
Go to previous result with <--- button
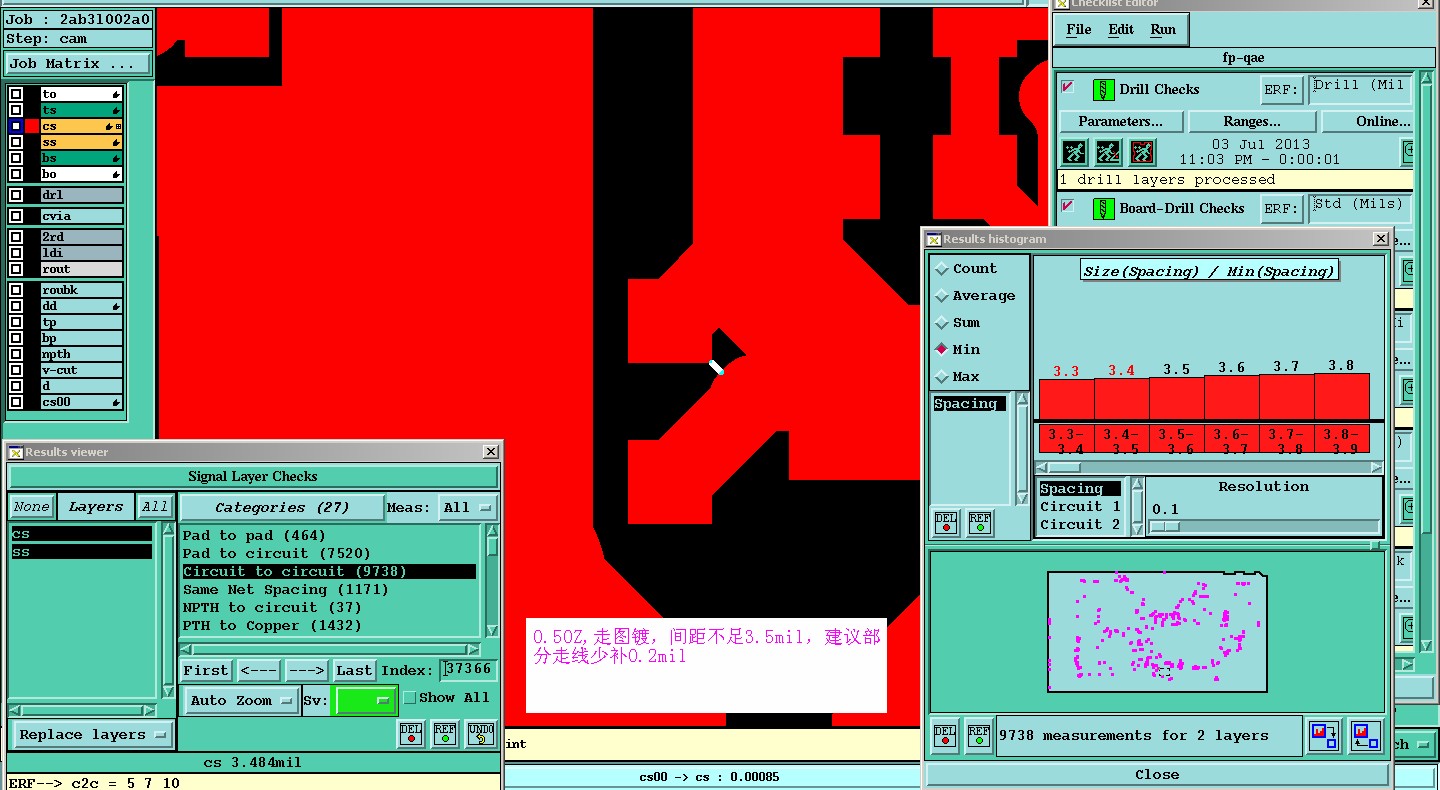258,670
